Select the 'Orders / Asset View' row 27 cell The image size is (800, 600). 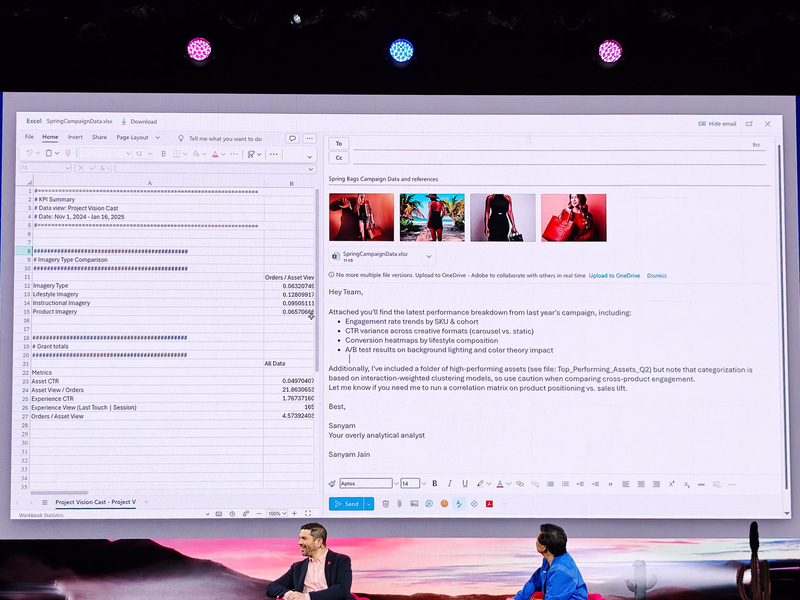pyautogui.click(x=147, y=416)
